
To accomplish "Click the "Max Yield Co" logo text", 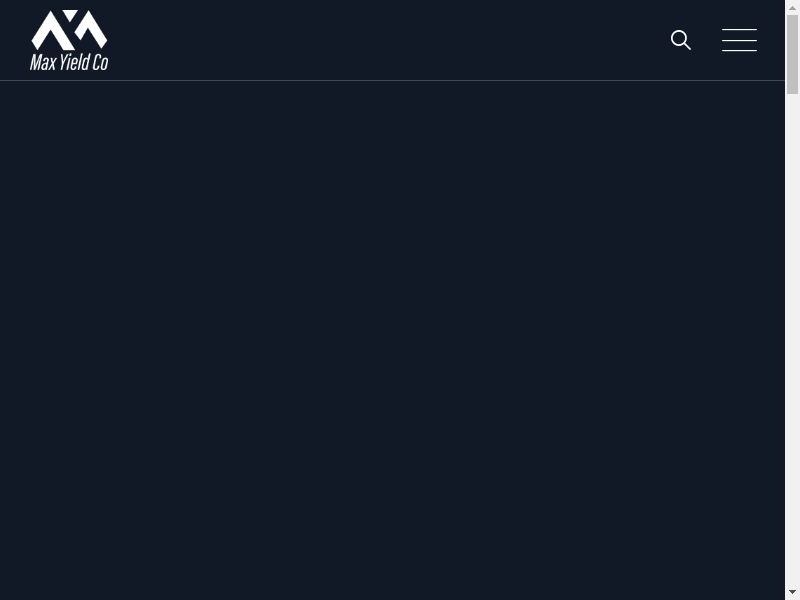I will click(69, 62).
